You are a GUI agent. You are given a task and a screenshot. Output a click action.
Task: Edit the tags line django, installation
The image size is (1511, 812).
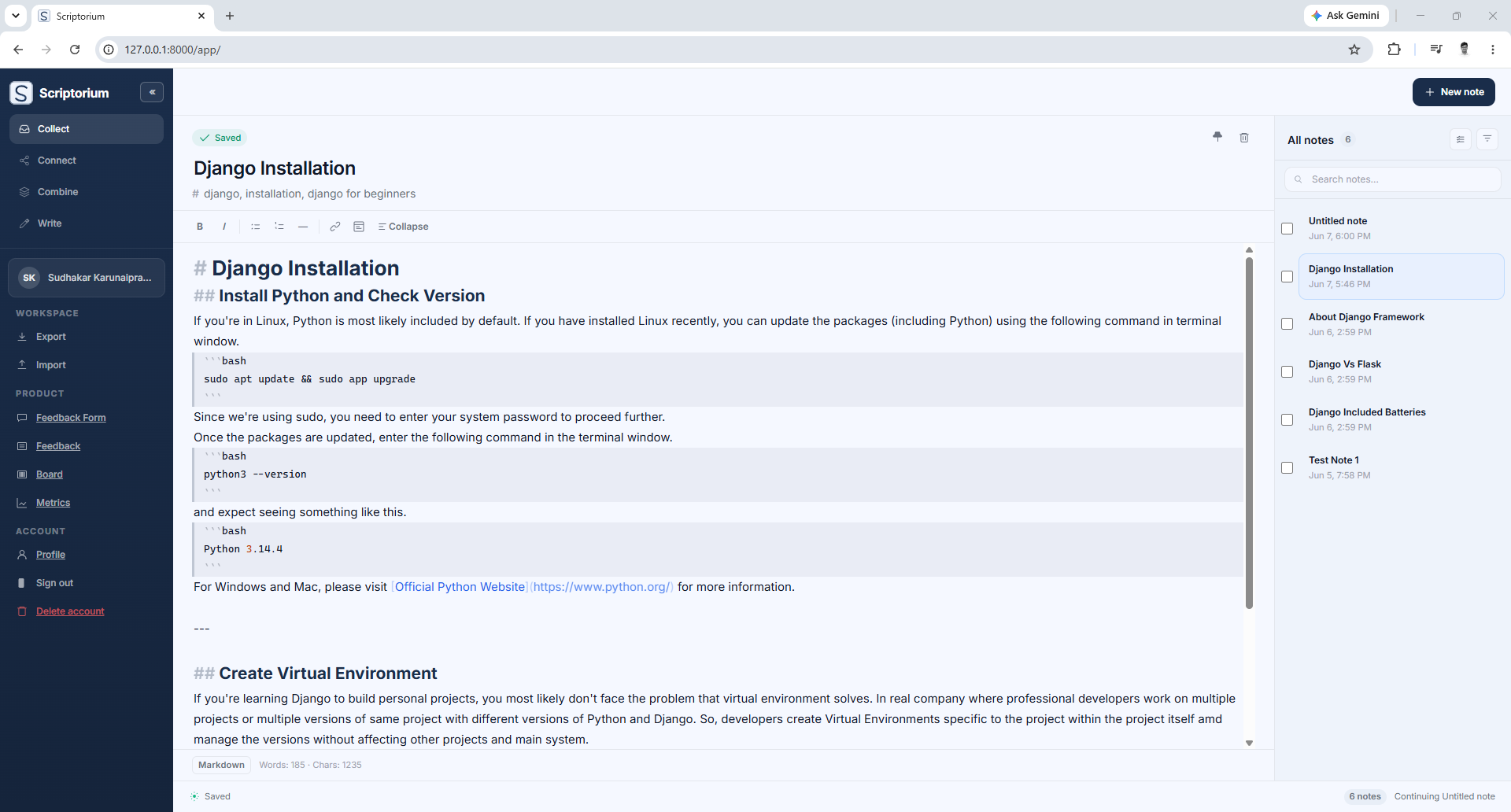tap(309, 194)
